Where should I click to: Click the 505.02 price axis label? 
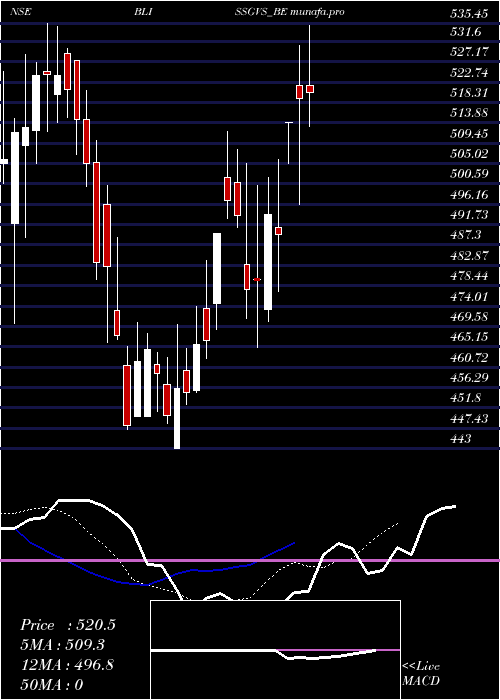tap(469, 154)
